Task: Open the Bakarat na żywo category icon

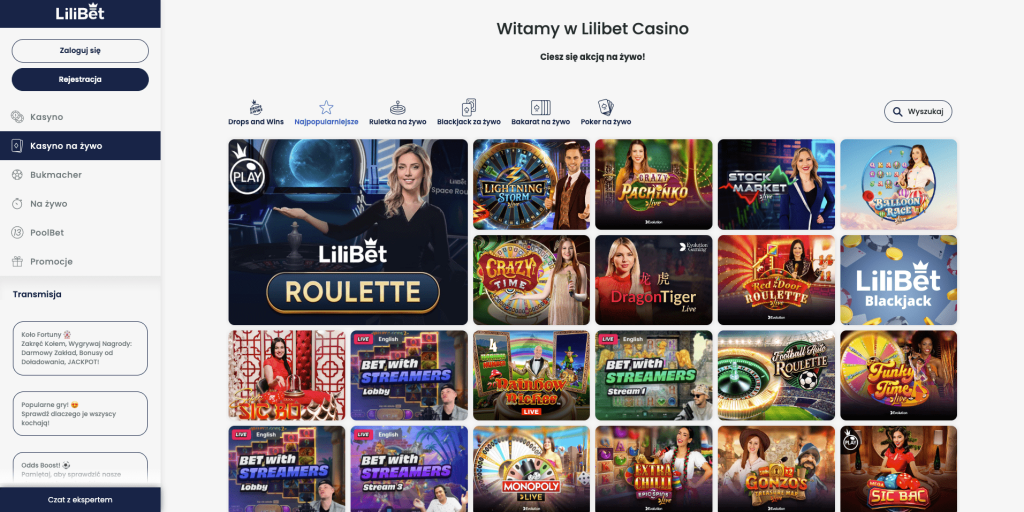Action: (541, 107)
